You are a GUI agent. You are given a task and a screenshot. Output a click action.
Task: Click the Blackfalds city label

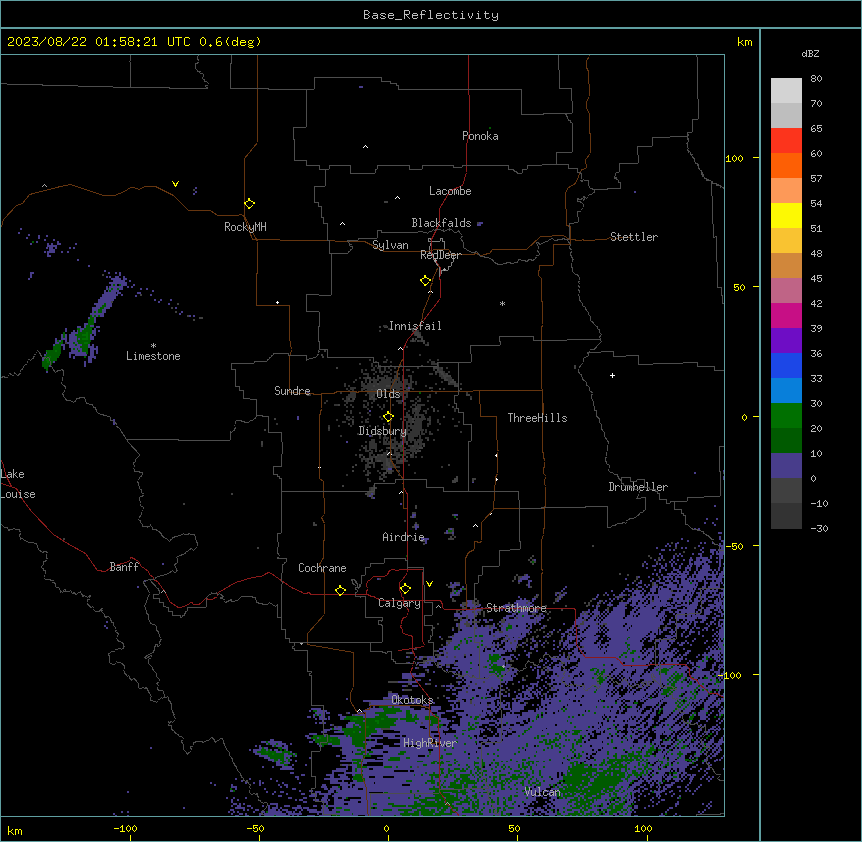click(x=441, y=223)
